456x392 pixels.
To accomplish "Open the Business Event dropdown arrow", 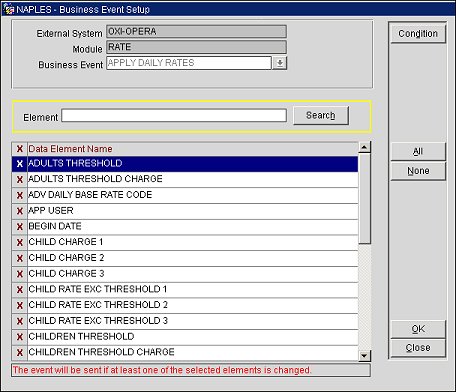I will coord(280,63).
